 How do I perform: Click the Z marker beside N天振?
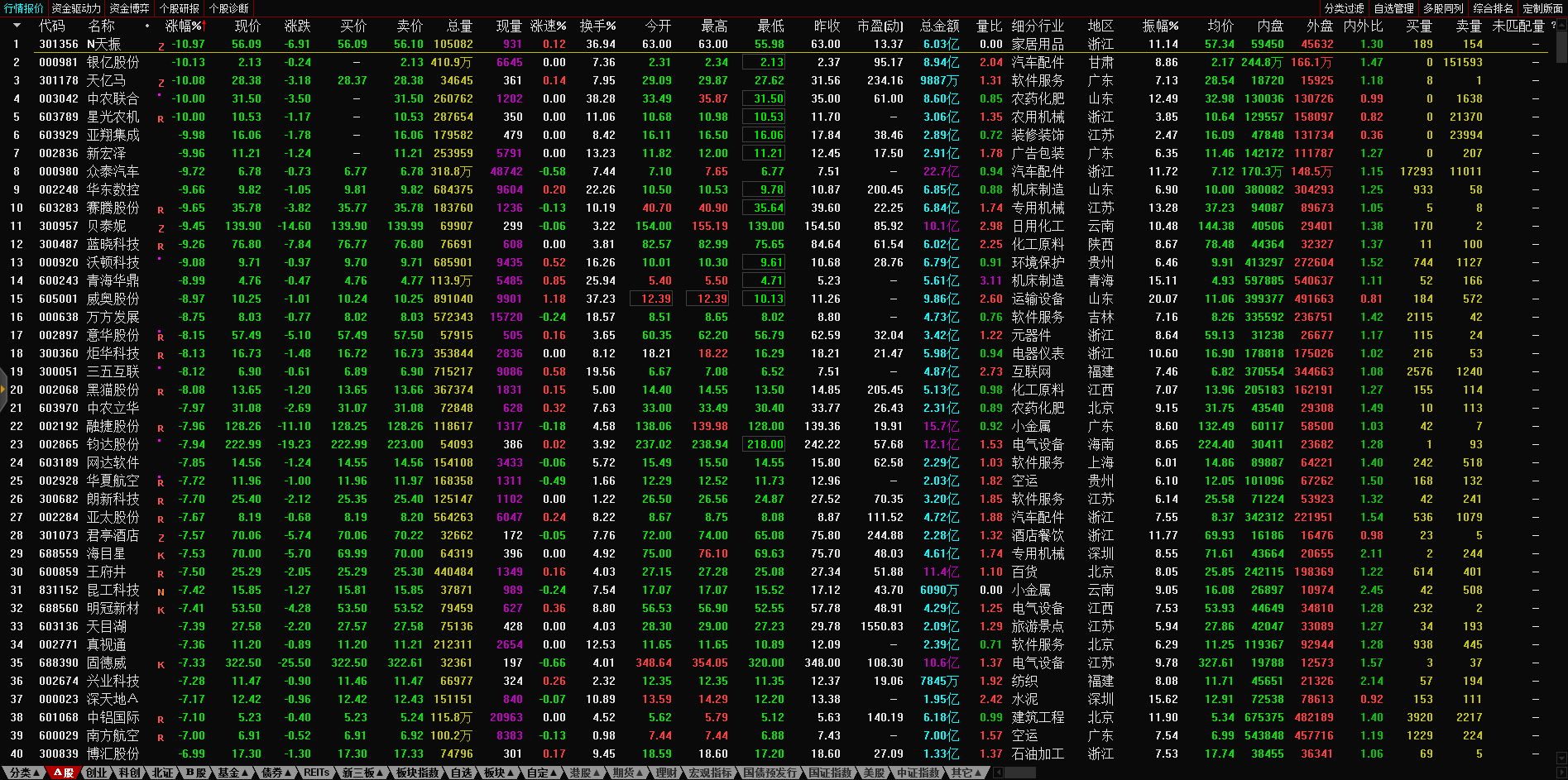pos(161,46)
